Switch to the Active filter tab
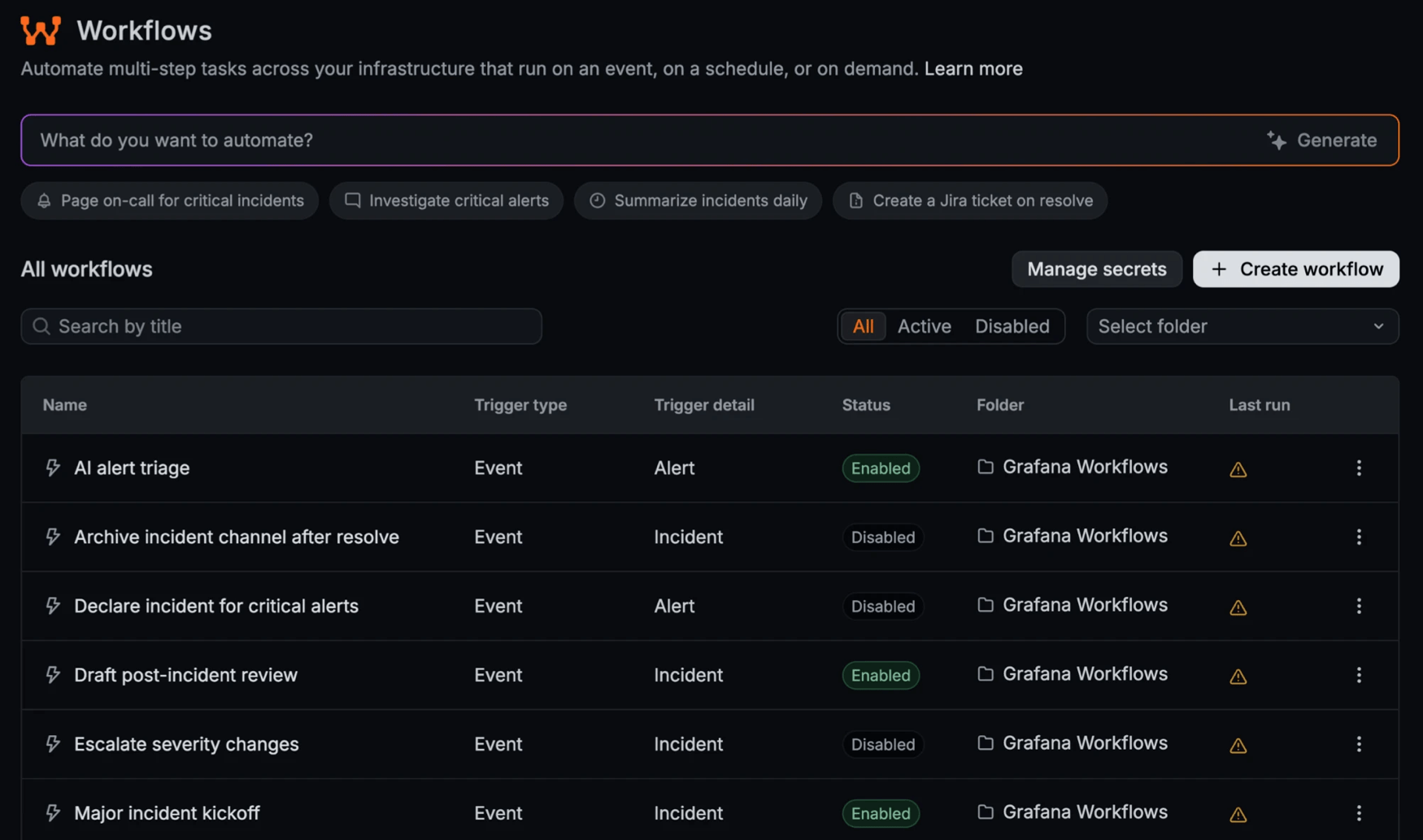This screenshot has height=840, width=1423. (x=925, y=326)
